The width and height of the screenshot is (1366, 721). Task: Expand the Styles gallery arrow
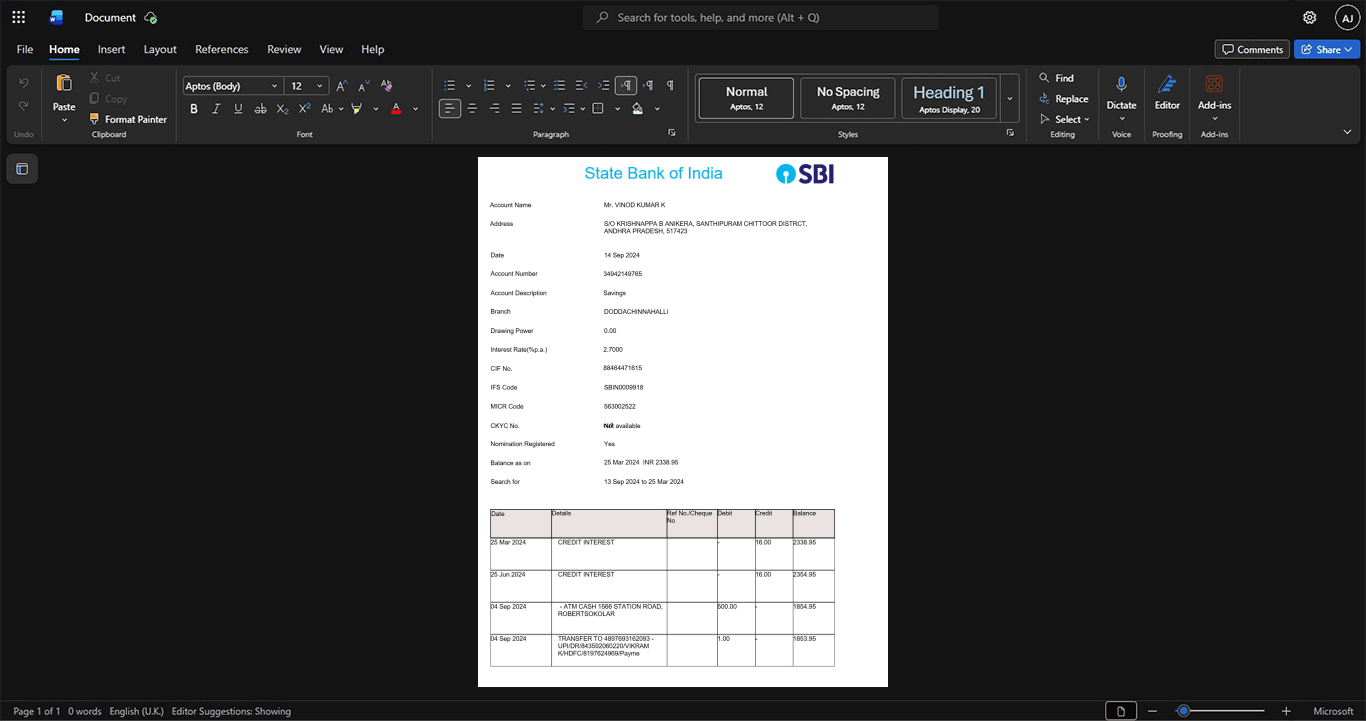1010,98
